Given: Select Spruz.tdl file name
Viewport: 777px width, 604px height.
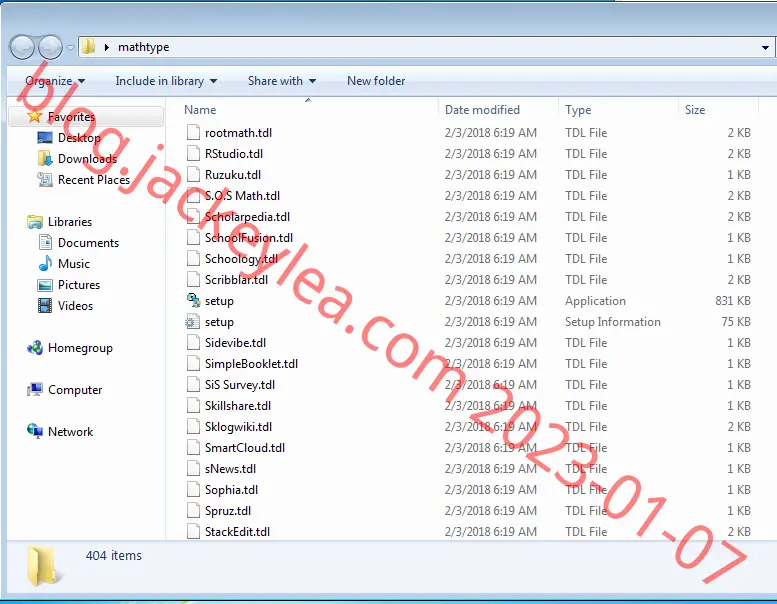Looking at the screenshot, I should pos(228,511).
